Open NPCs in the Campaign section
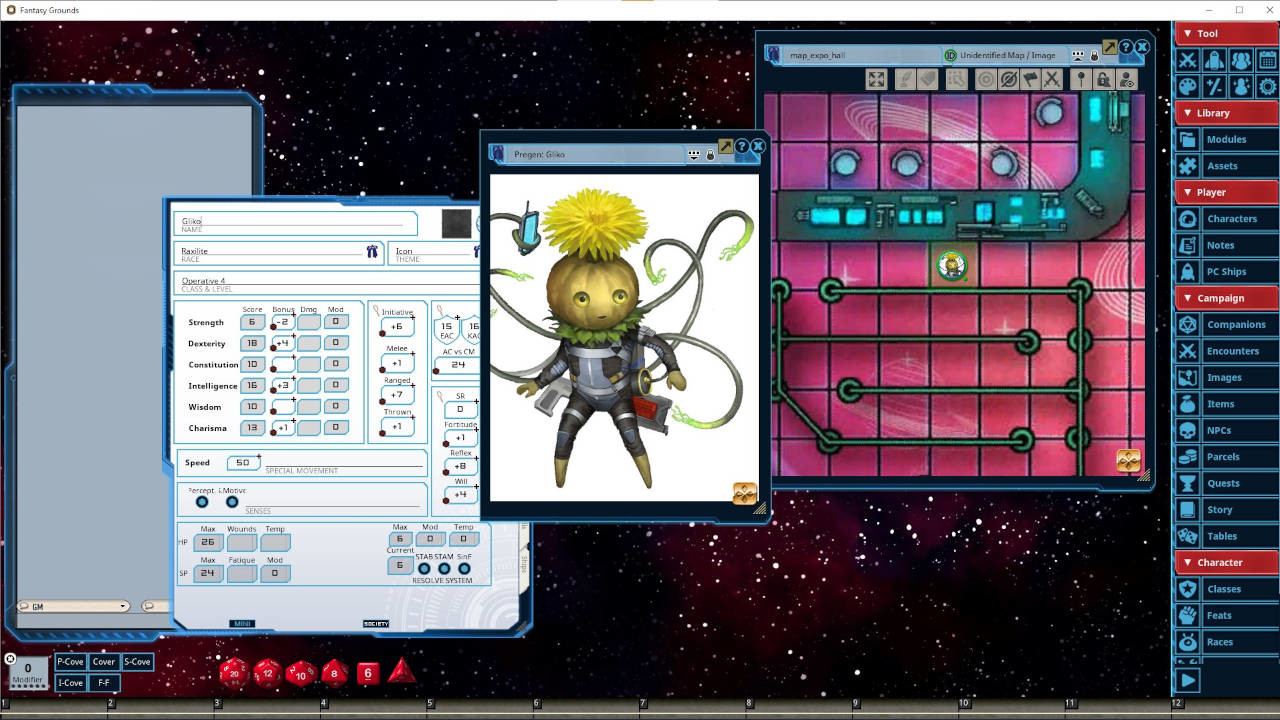Screen dimensions: 1280x720 click(x=1226, y=430)
